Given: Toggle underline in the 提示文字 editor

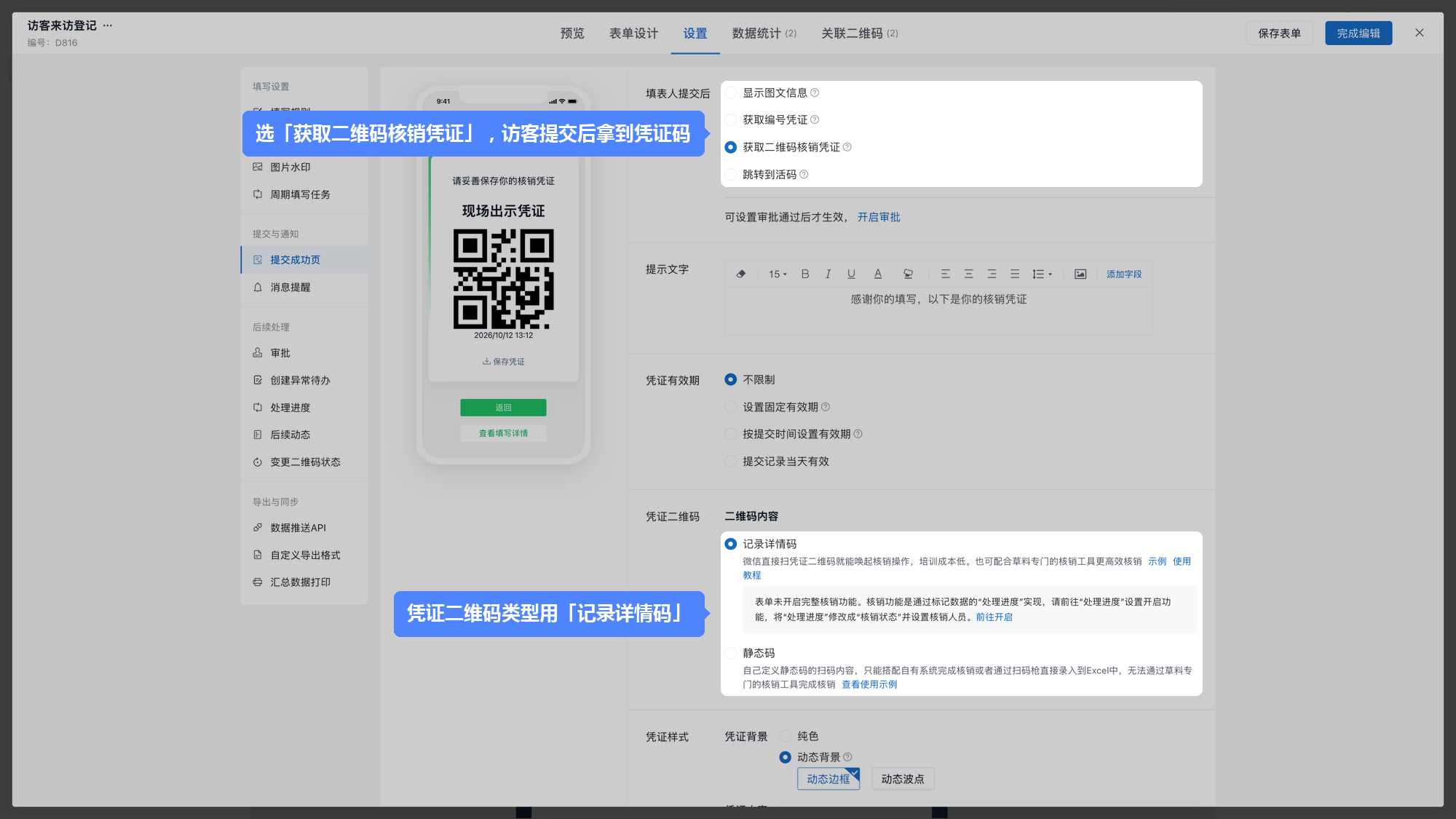Looking at the screenshot, I should tap(851, 274).
